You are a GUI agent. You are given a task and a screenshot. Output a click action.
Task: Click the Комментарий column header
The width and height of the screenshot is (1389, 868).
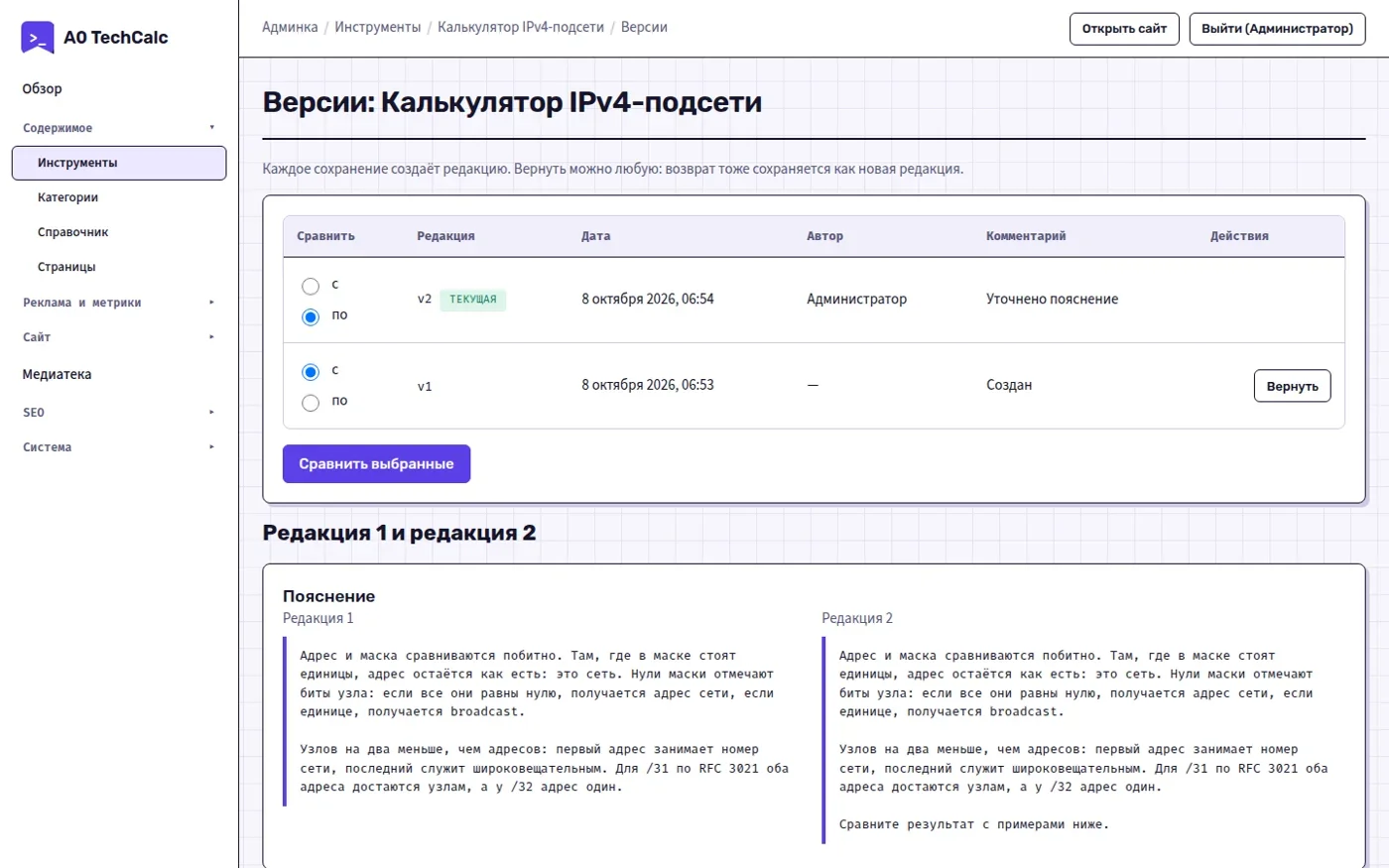(x=1026, y=236)
